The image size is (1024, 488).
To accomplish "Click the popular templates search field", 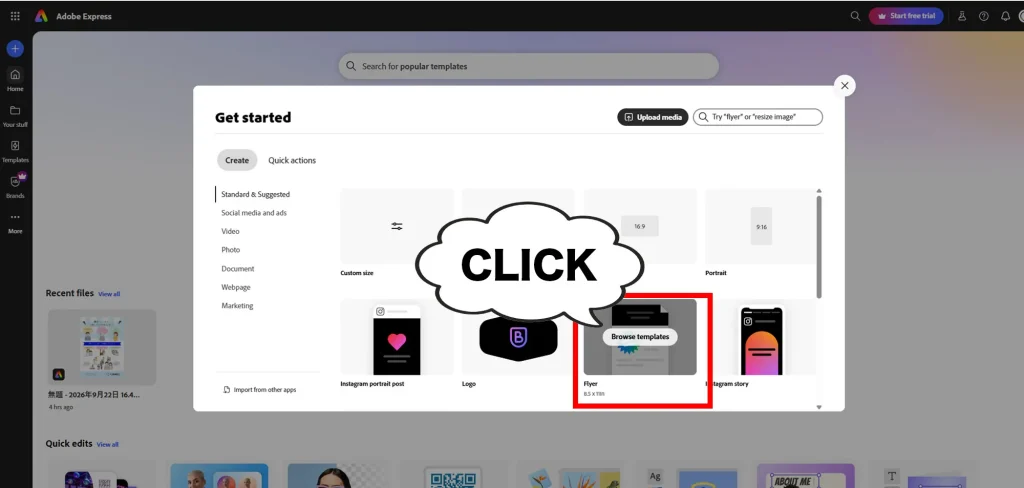I will 528,66.
